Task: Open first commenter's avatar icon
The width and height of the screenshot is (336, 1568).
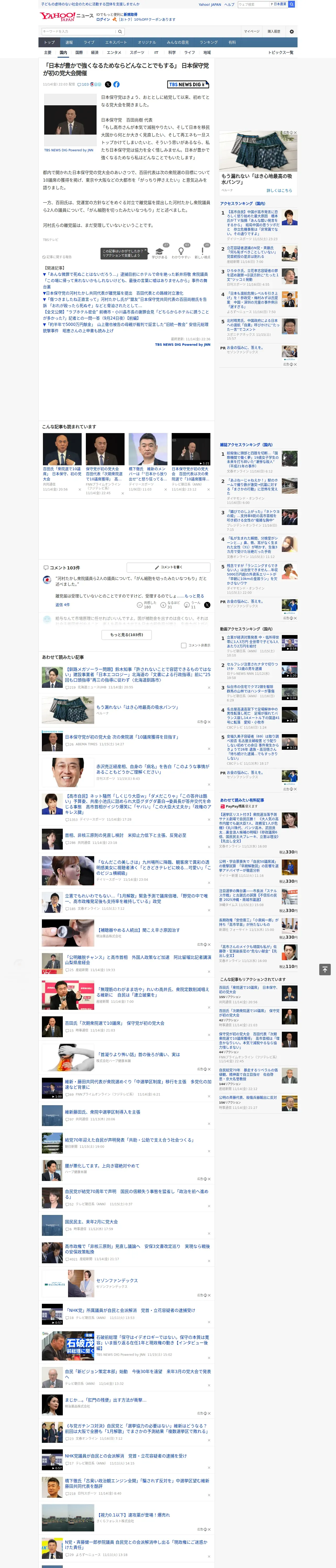Action: point(47,580)
